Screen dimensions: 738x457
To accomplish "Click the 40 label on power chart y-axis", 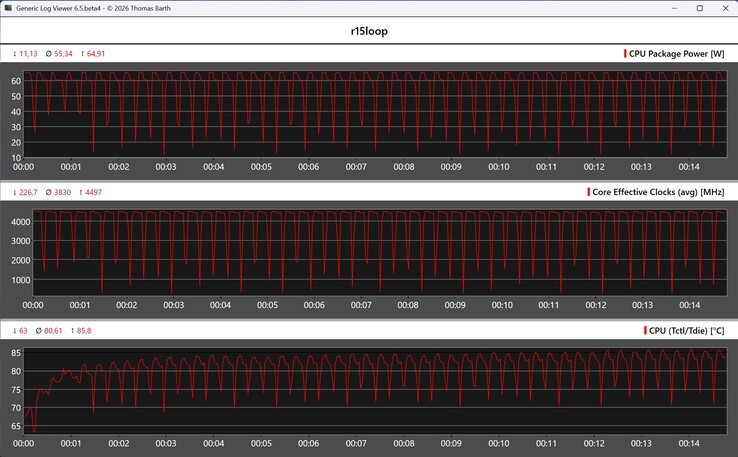I will click(x=16, y=112).
